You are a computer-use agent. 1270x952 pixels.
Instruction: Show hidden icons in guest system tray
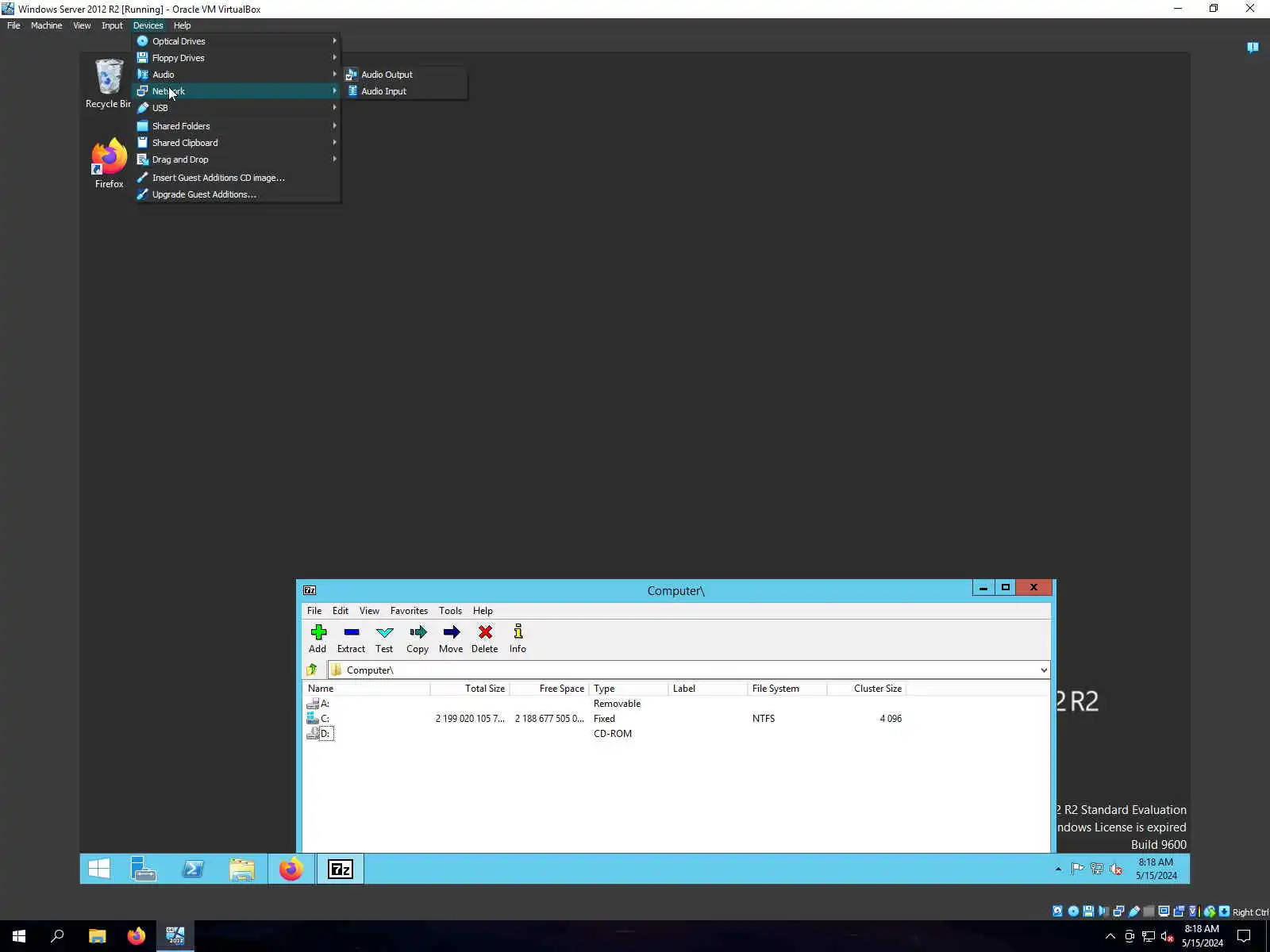pos(1058,869)
